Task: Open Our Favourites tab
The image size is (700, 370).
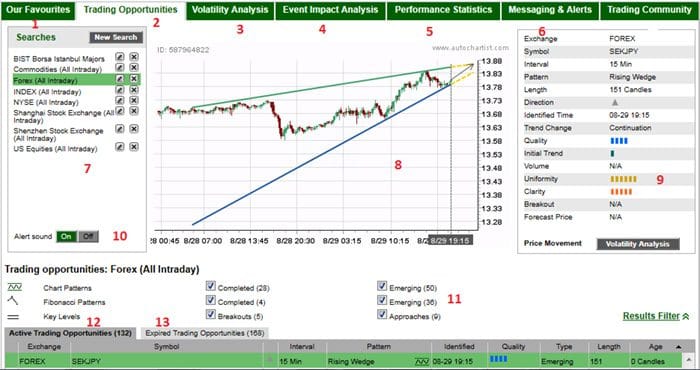Action: (x=38, y=10)
